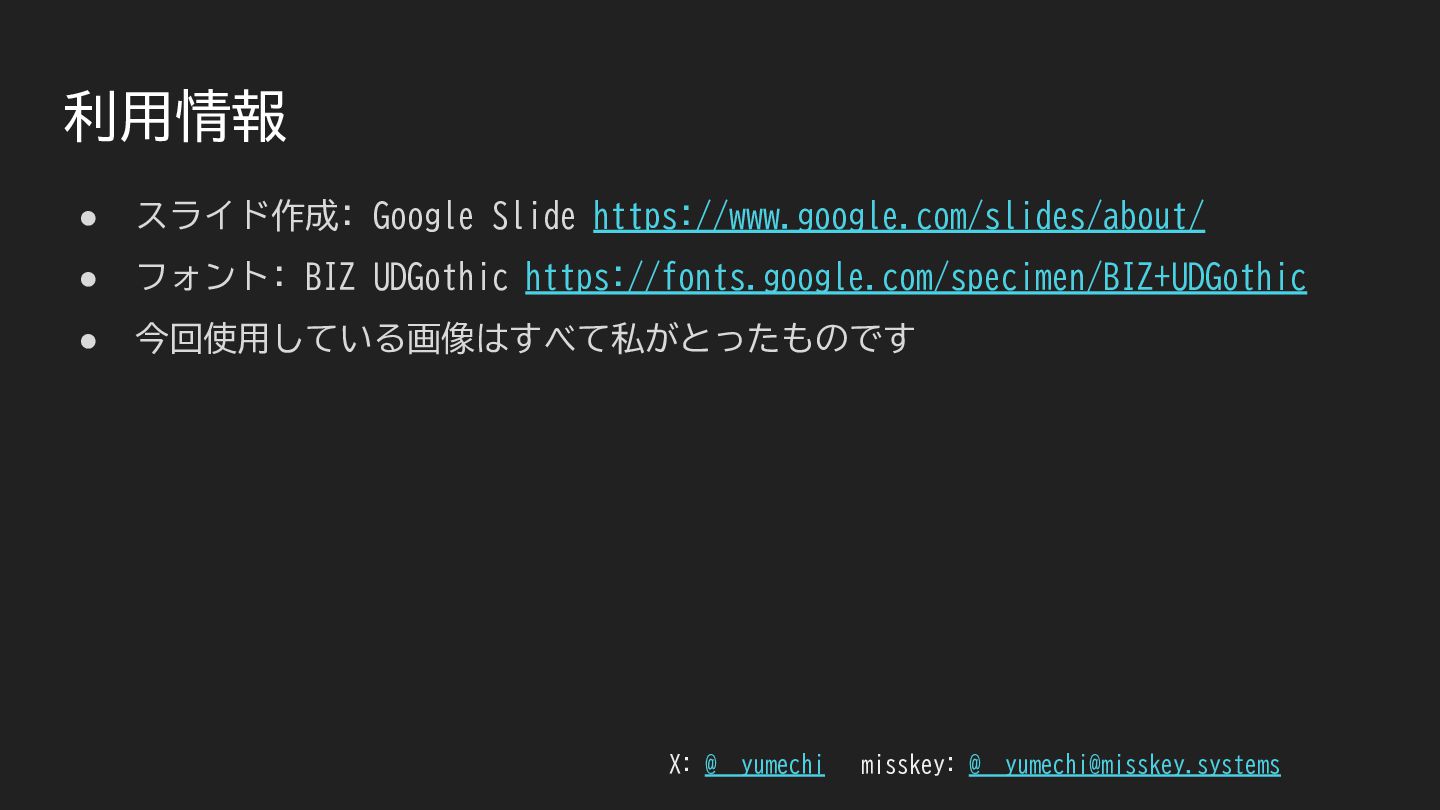Click the フォント label text
The width and height of the screenshot is (1440, 810).
pyautogui.click(x=203, y=277)
